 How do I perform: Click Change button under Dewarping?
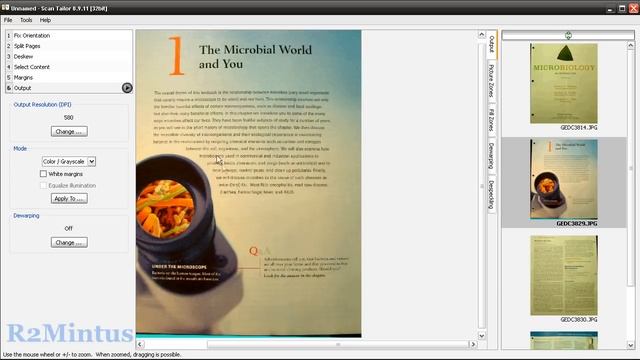(69, 242)
